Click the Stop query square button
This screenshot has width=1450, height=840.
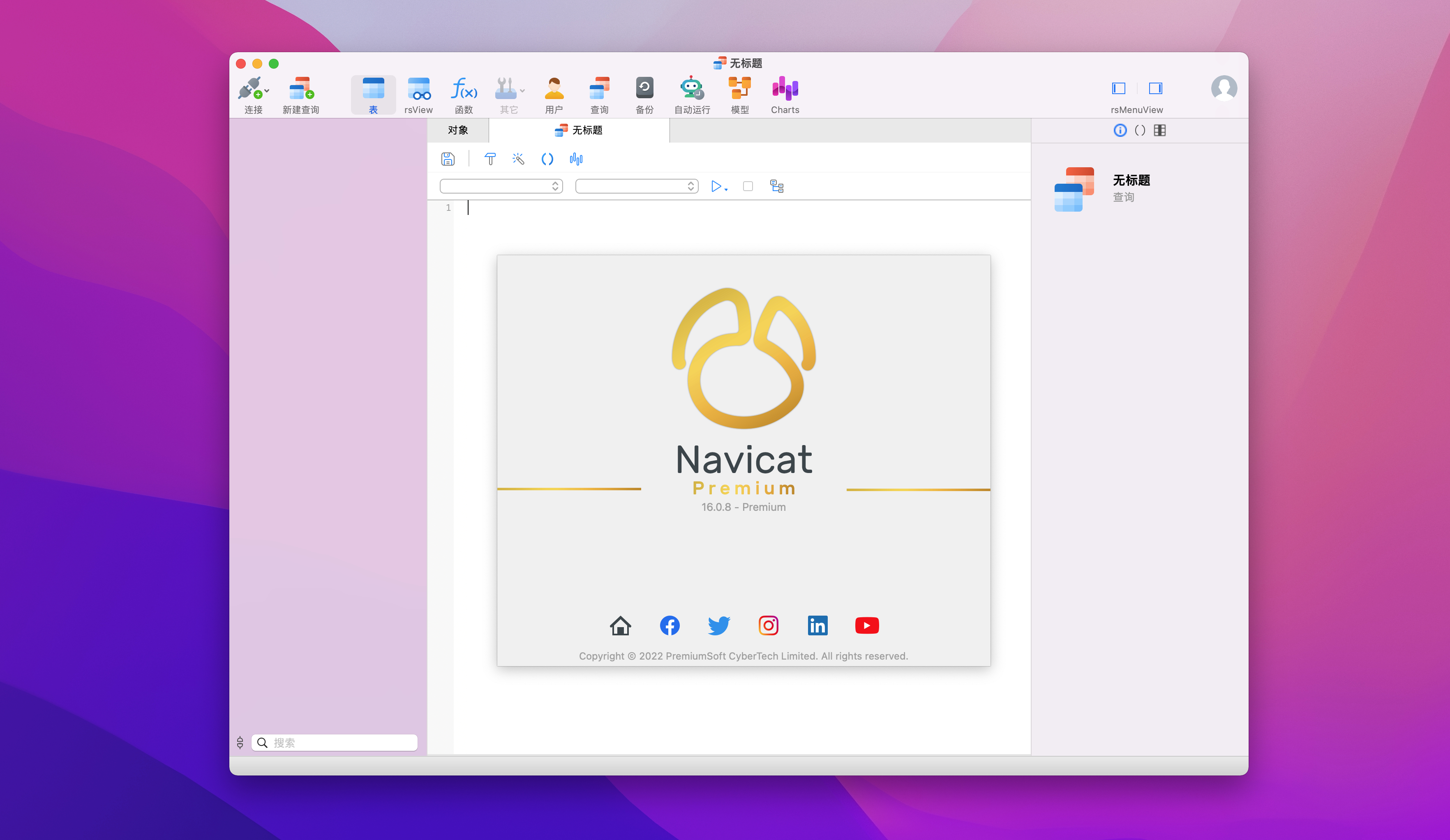pyautogui.click(x=748, y=186)
